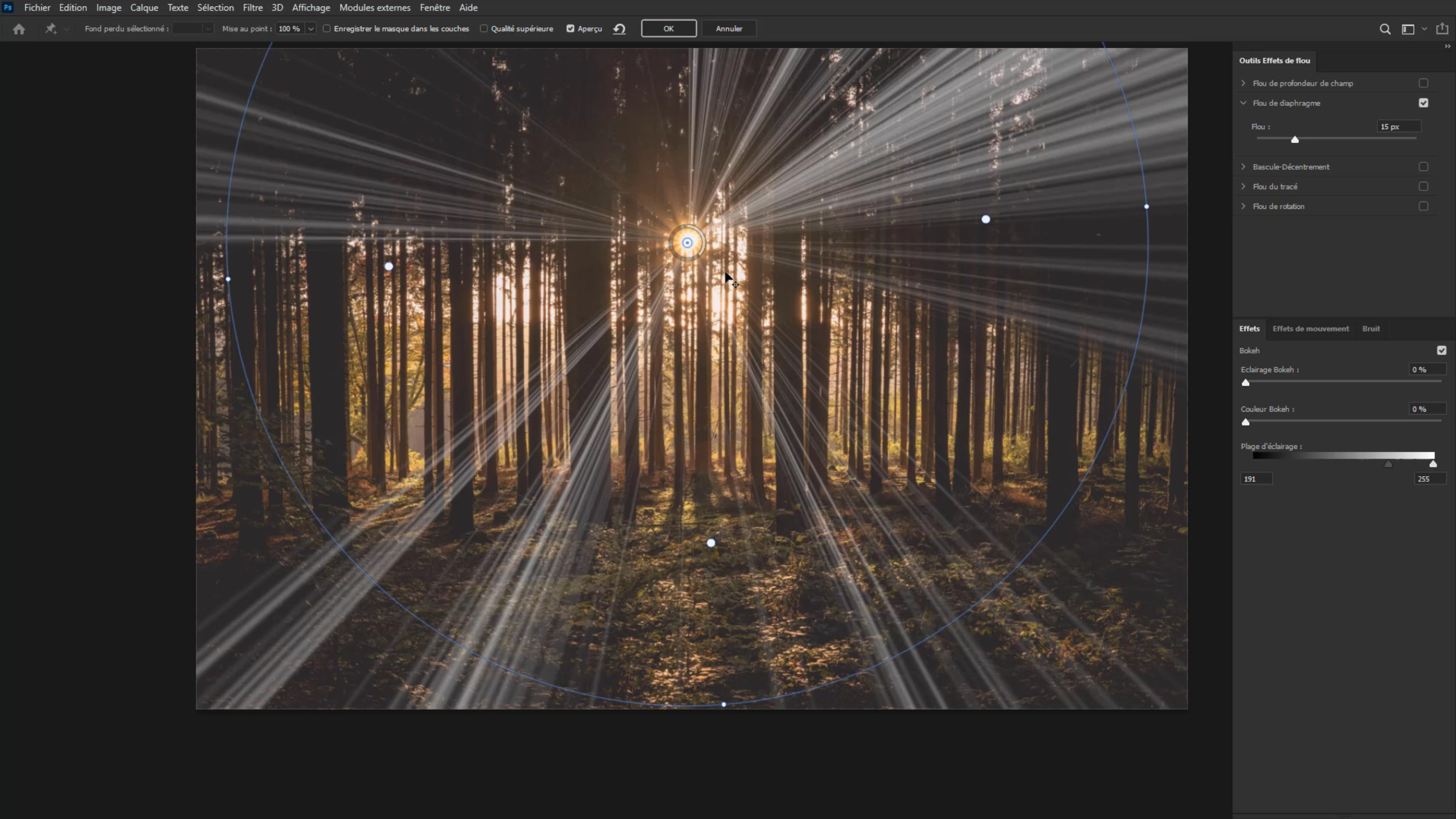1456x819 pixels.
Task: Toggle the Bokeh checkbox
Action: 1442,350
